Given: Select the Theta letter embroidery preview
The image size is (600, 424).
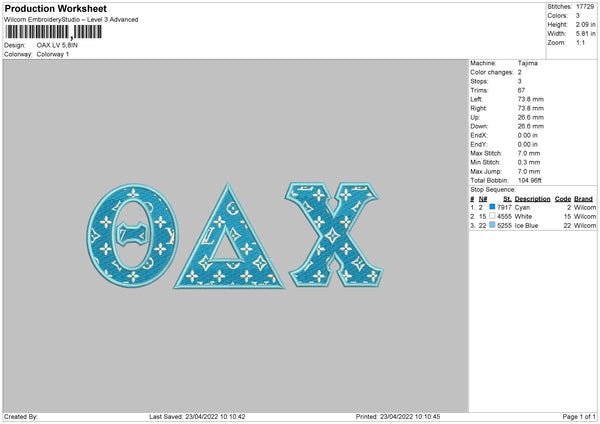Looking at the screenshot, I should (x=132, y=235).
